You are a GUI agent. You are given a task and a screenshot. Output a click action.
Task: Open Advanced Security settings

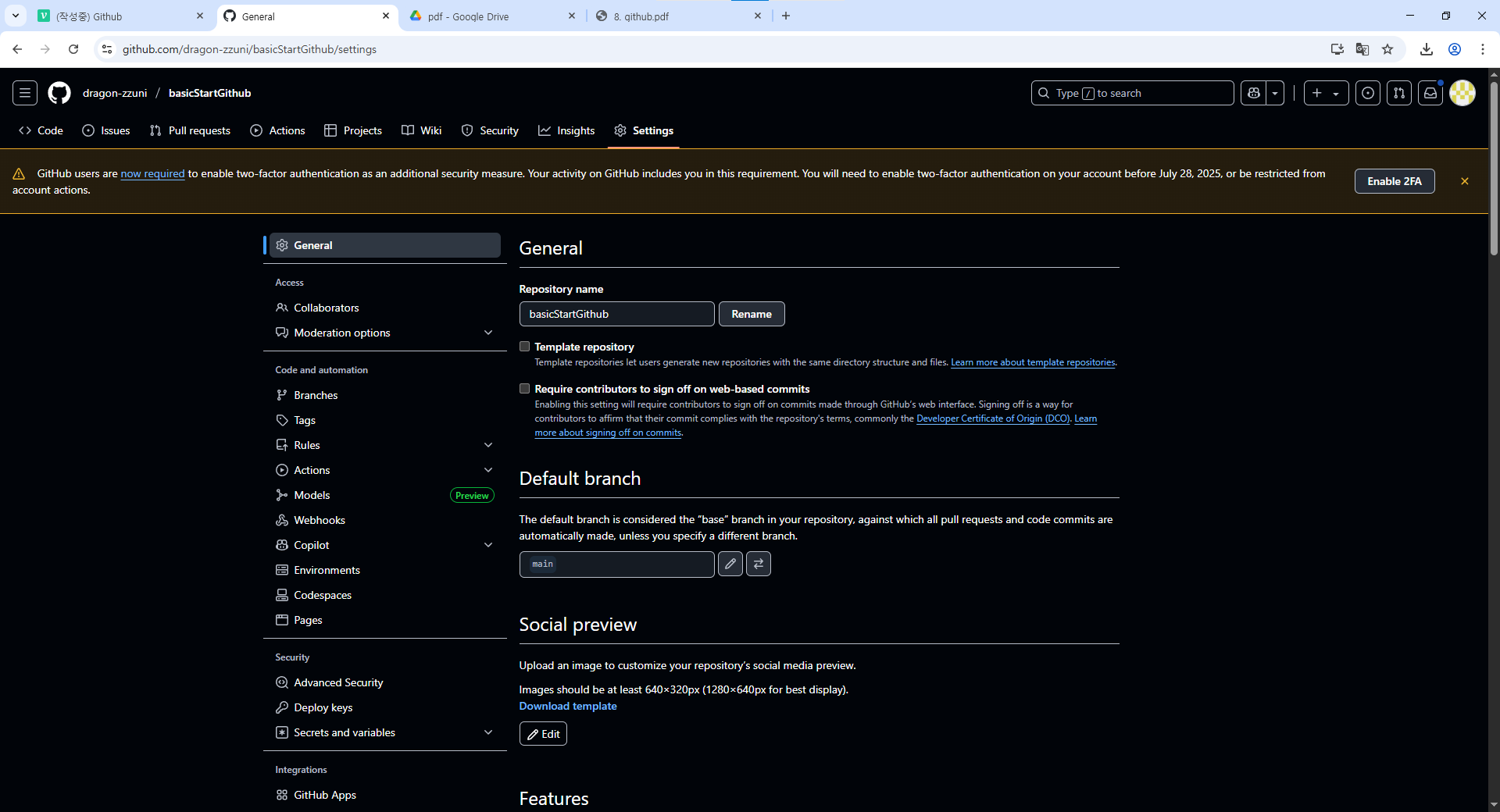pos(385,682)
